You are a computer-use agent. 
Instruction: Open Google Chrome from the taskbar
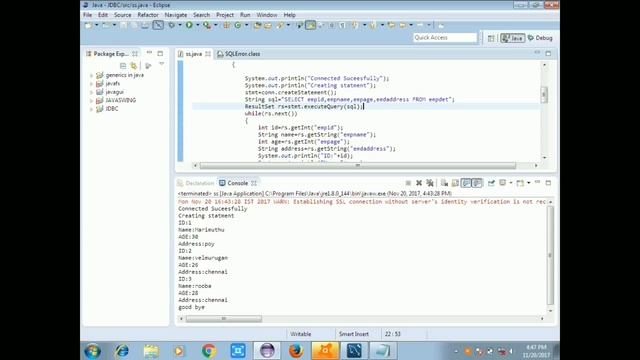pos(209,351)
